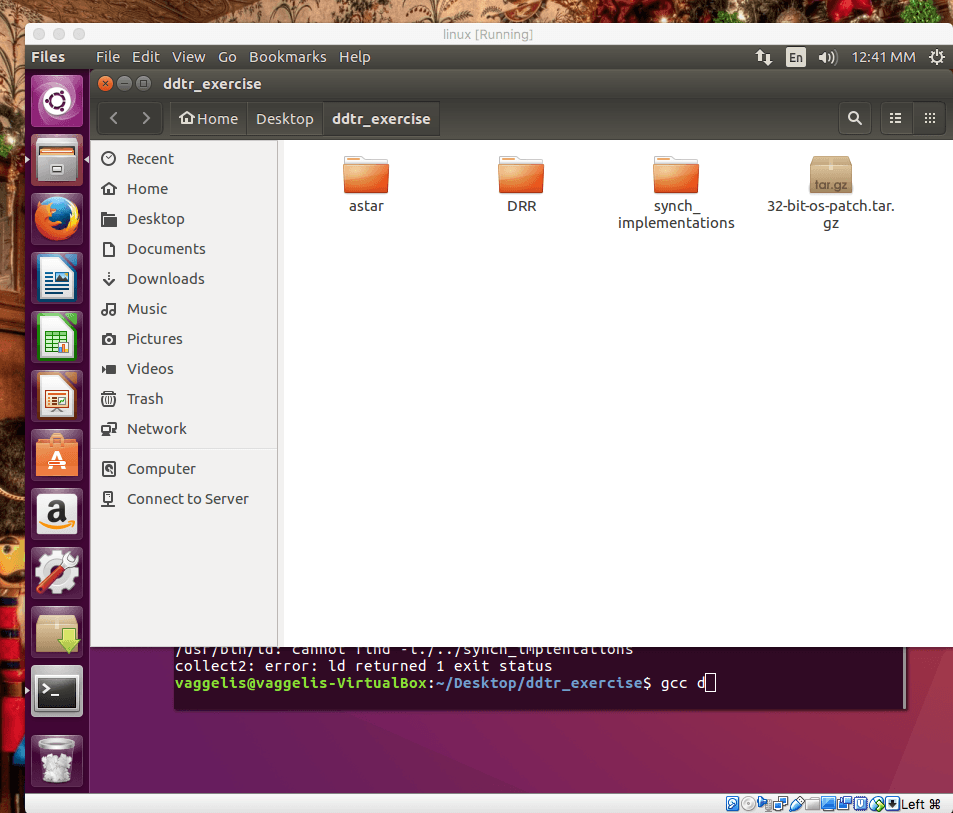953x813 pixels.
Task: Select the 32-bit-os-patch.tar.gz archive
Action: 830,178
